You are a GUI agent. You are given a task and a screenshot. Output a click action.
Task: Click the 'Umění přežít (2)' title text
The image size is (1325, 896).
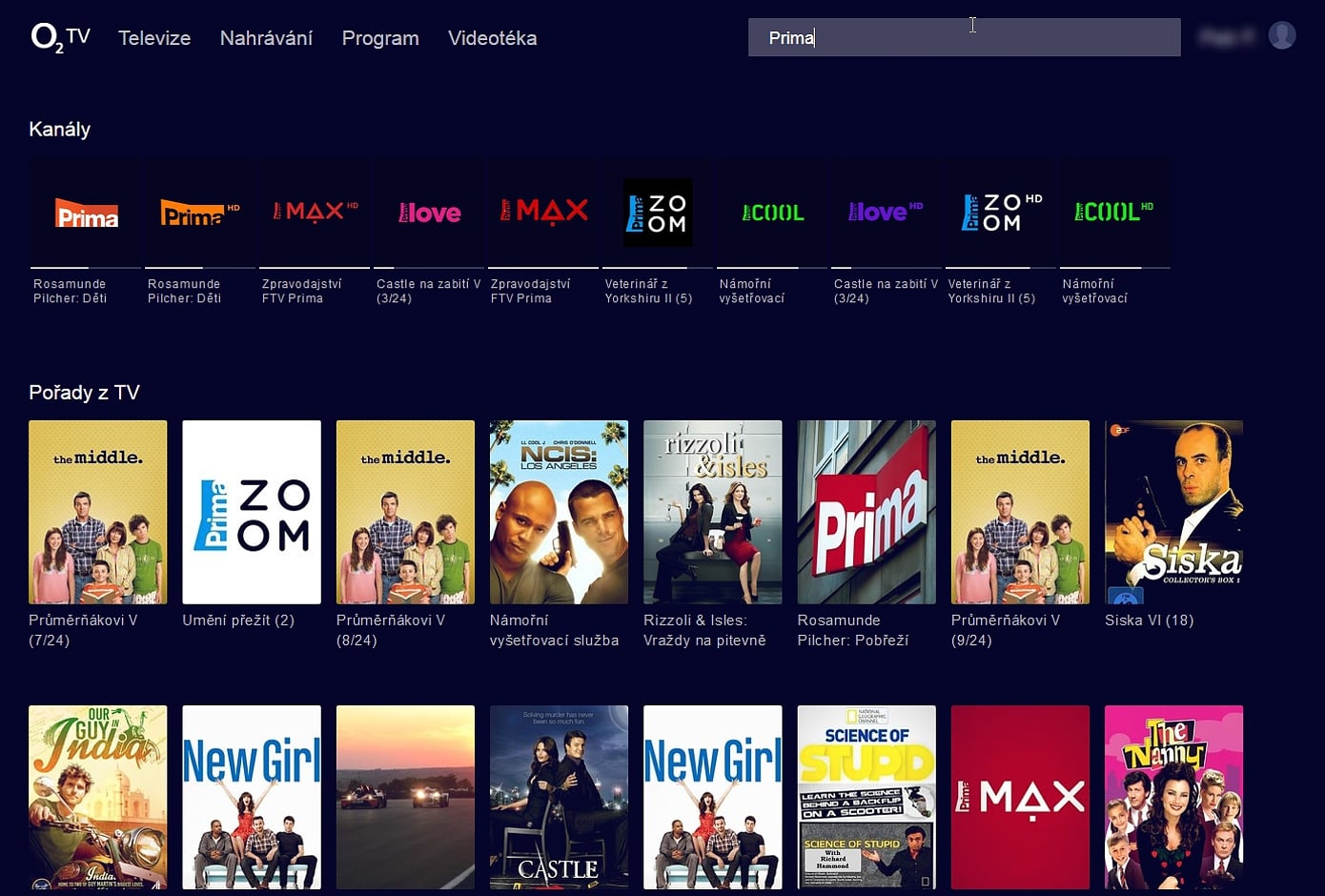[238, 621]
